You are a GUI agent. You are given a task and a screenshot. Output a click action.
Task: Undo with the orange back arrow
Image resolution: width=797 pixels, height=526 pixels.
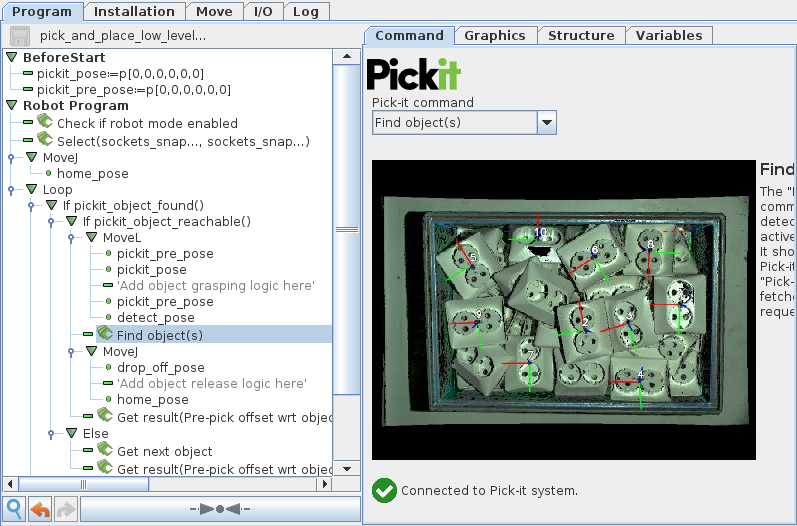(40, 509)
